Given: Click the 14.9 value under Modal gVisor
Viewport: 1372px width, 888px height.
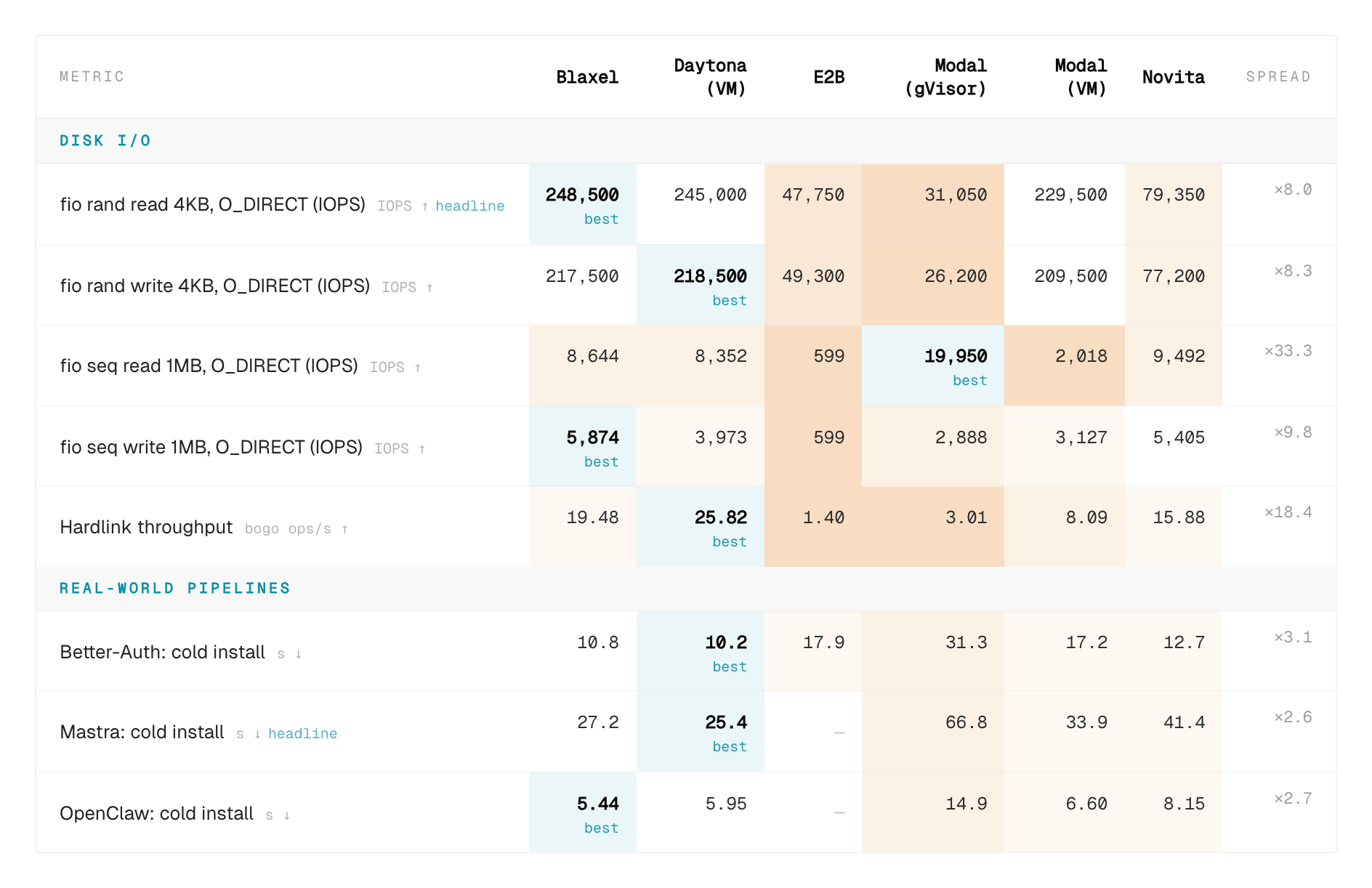Looking at the screenshot, I should coord(966,804).
